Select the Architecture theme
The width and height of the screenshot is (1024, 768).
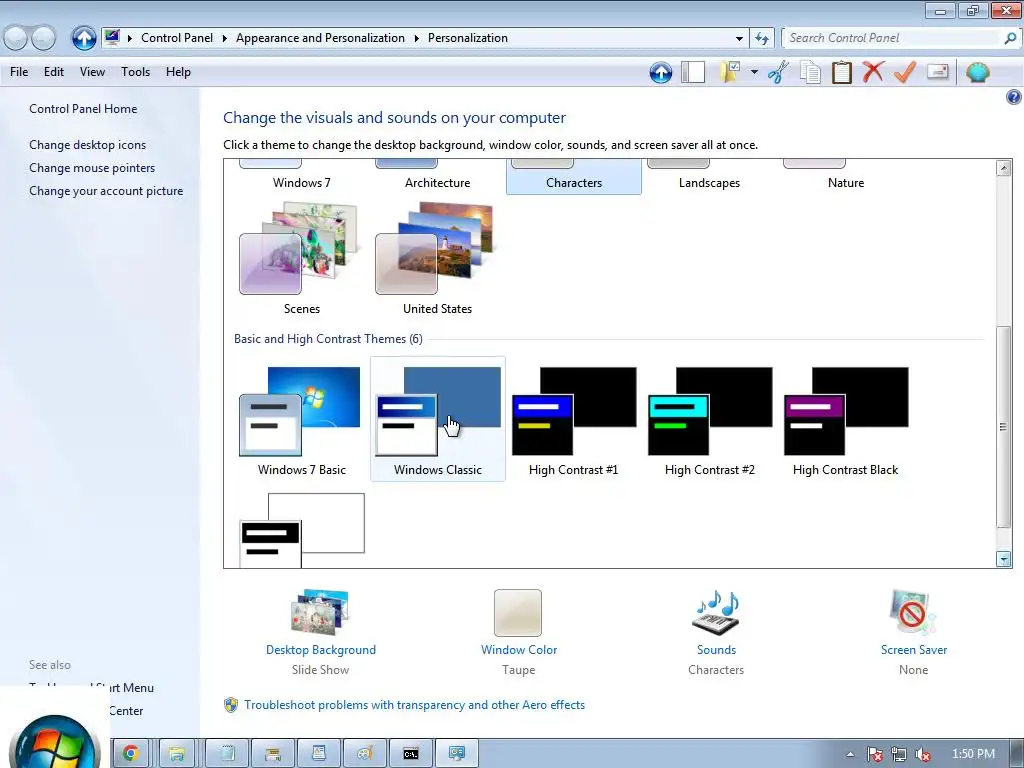(x=438, y=177)
